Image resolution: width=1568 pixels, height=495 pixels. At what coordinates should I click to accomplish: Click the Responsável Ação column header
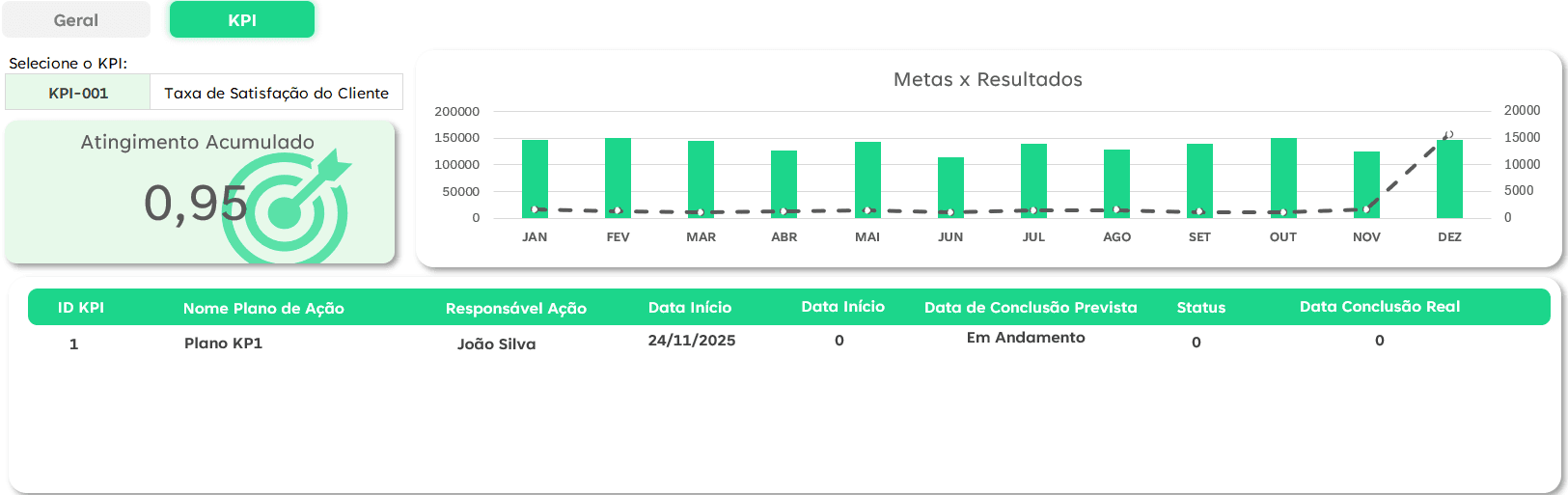click(515, 309)
